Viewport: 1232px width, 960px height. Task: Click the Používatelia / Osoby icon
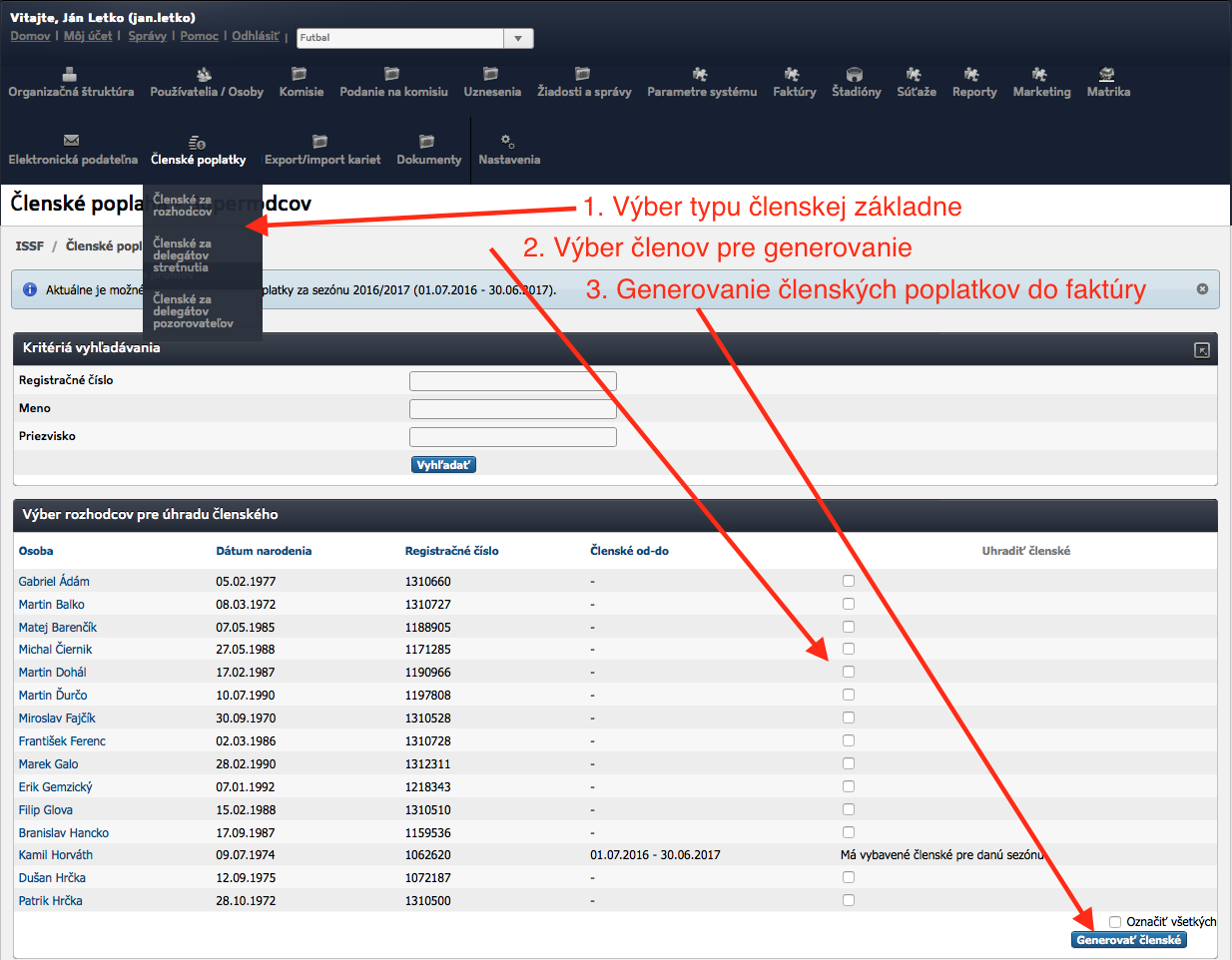(205, 75)
